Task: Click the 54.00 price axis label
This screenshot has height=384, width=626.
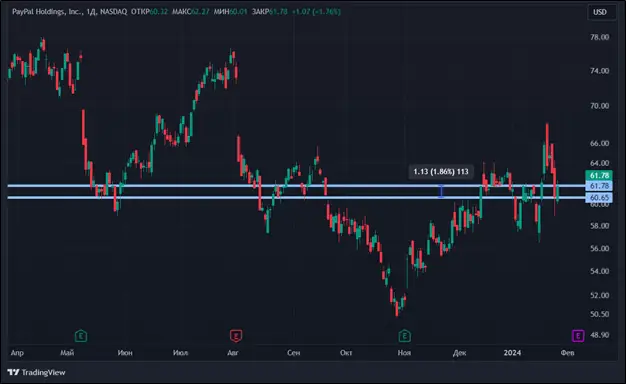Action: point(600,271)
